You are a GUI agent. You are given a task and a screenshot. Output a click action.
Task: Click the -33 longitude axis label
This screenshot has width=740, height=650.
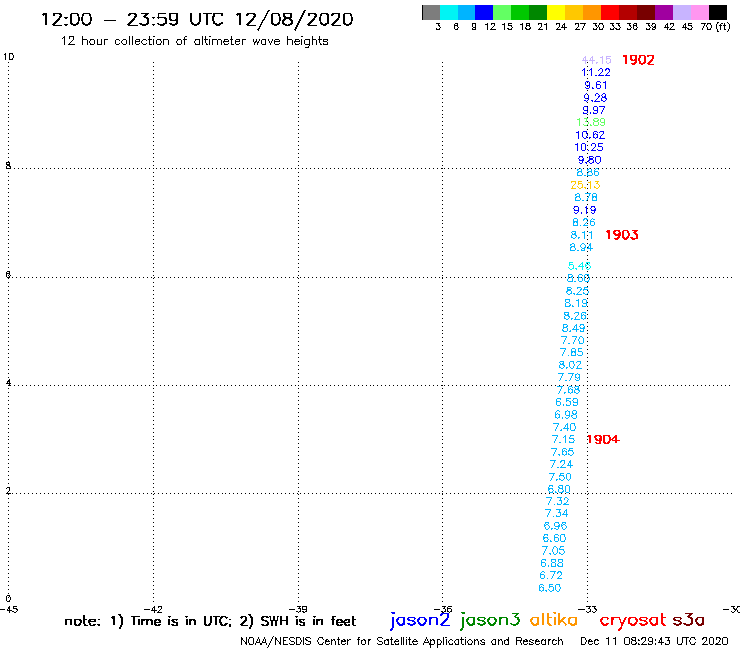pos(588,609)
